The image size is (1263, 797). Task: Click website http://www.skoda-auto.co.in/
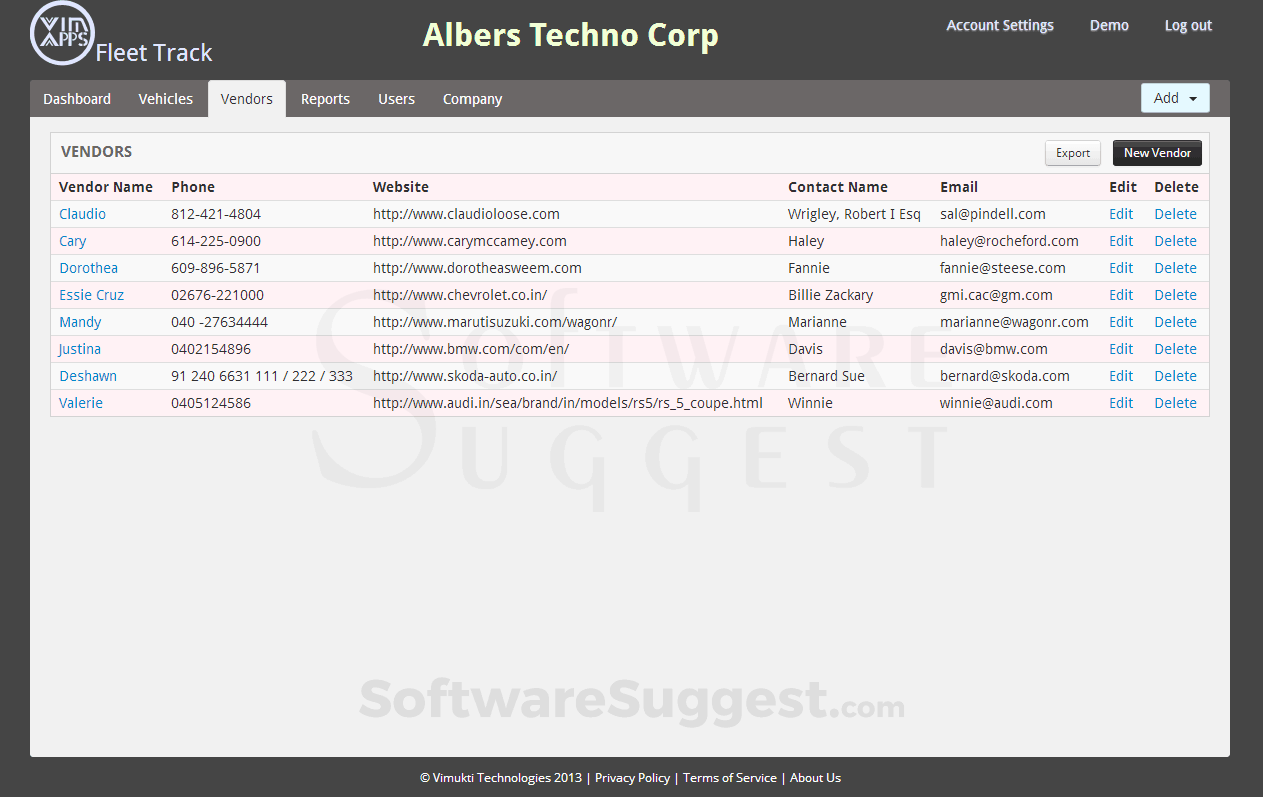465,376
